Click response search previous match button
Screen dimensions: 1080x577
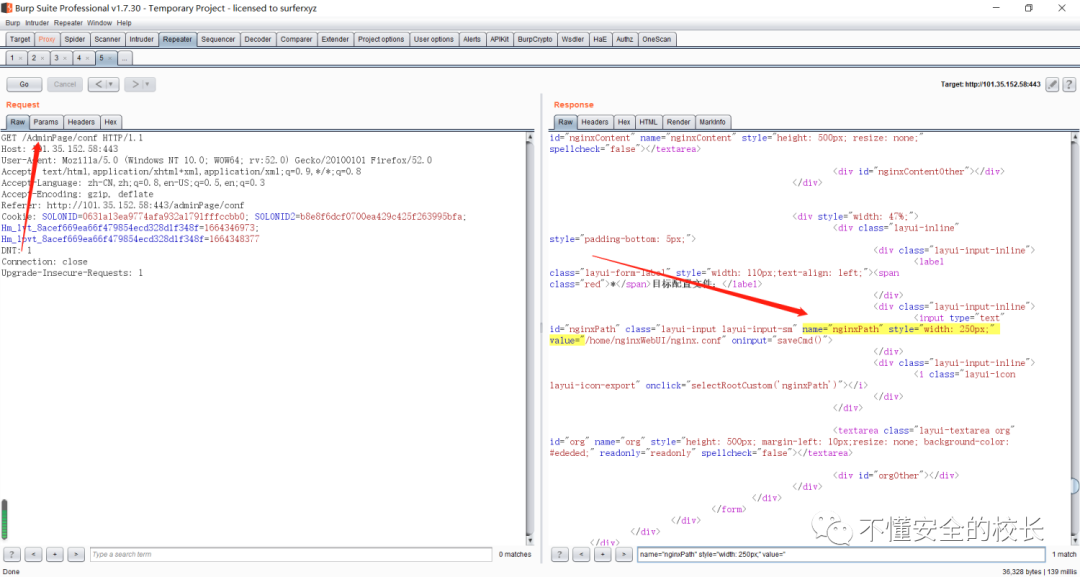[581, 554]
